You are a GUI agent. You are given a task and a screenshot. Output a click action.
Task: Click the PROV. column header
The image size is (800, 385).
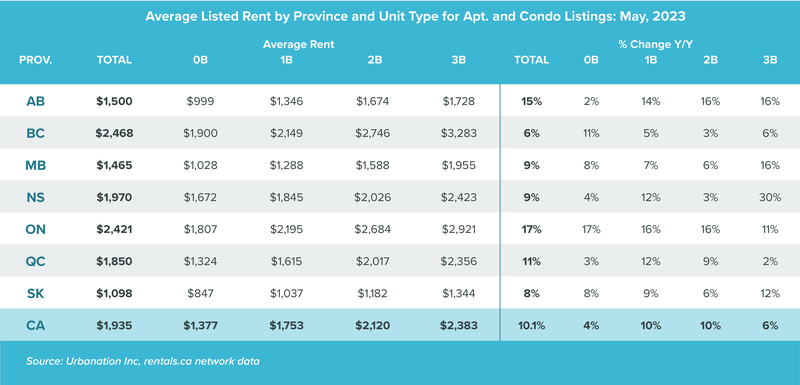[36, 60]
